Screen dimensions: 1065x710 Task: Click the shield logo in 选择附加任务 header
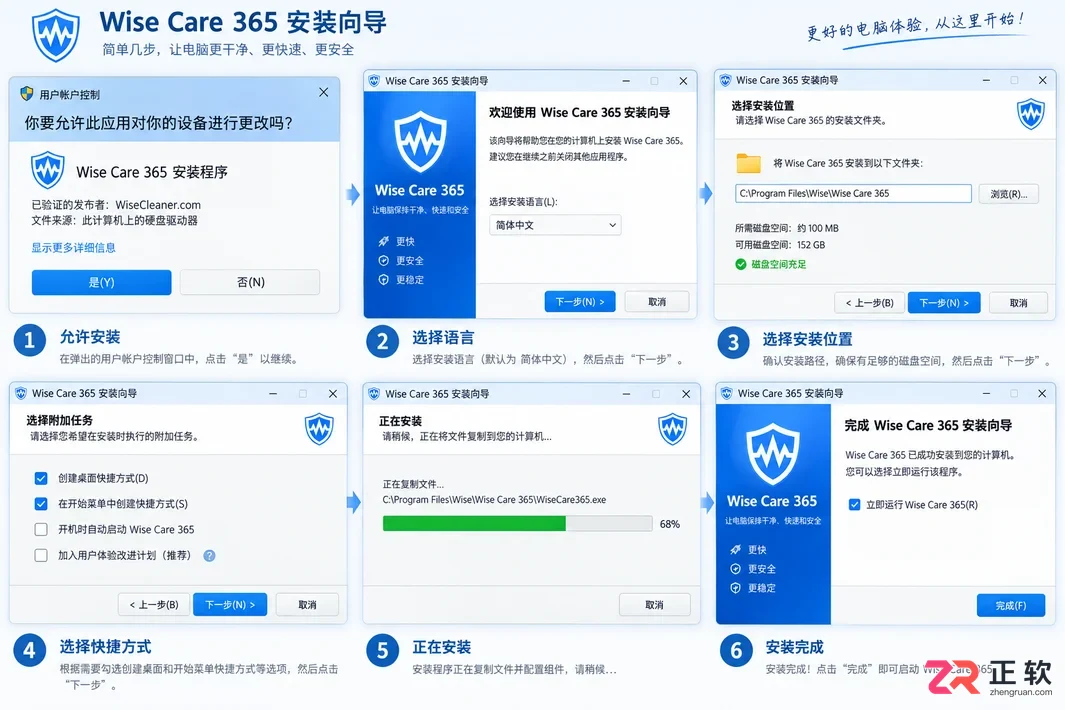pos(319,429)
